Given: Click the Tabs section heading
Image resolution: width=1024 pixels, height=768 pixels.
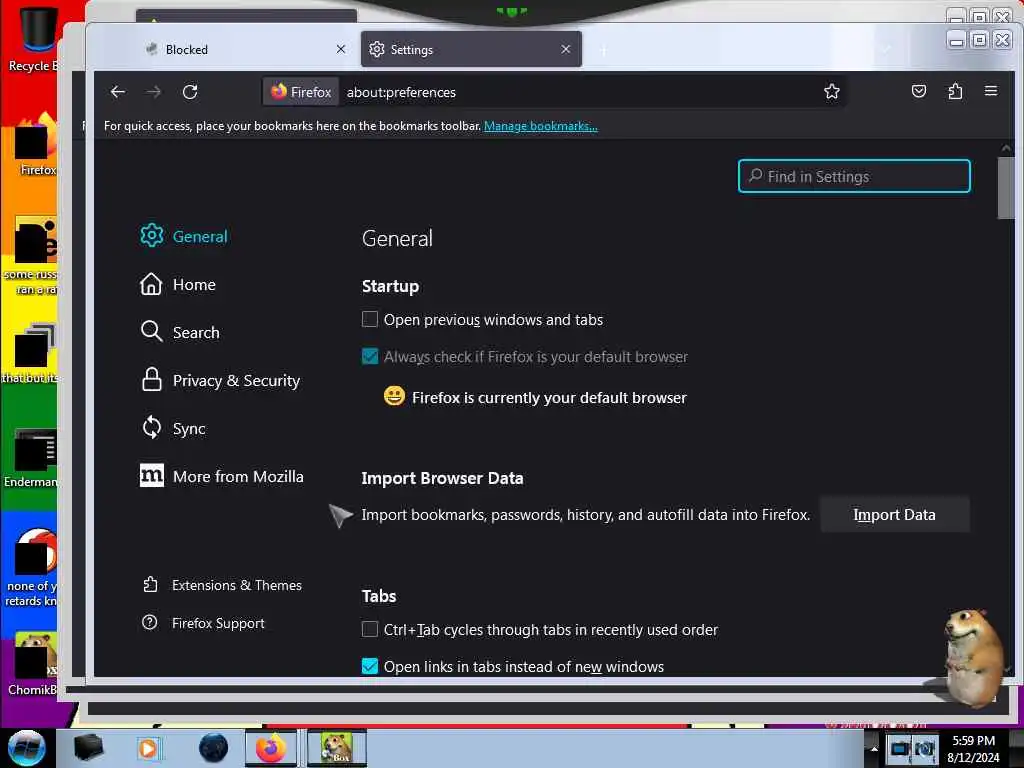Looking at the screenshot, I should click(379, 596).
